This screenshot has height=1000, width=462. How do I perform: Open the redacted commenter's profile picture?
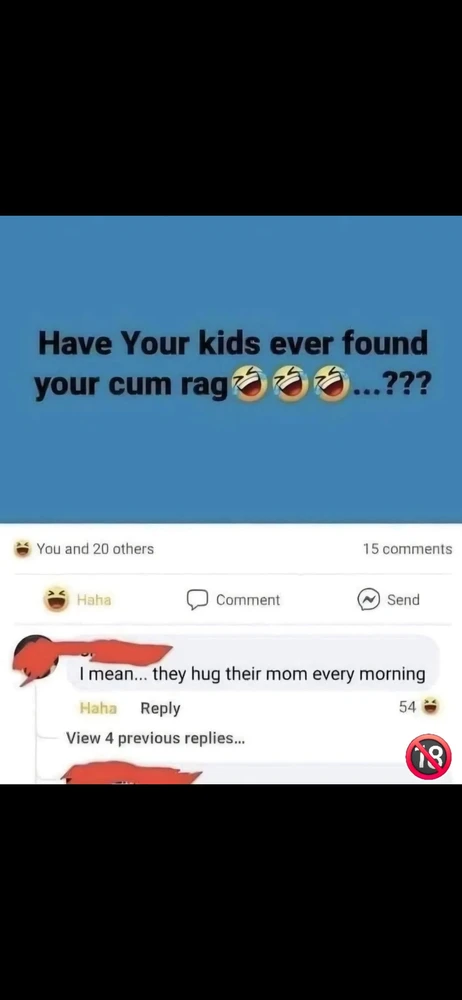point(35,660)
